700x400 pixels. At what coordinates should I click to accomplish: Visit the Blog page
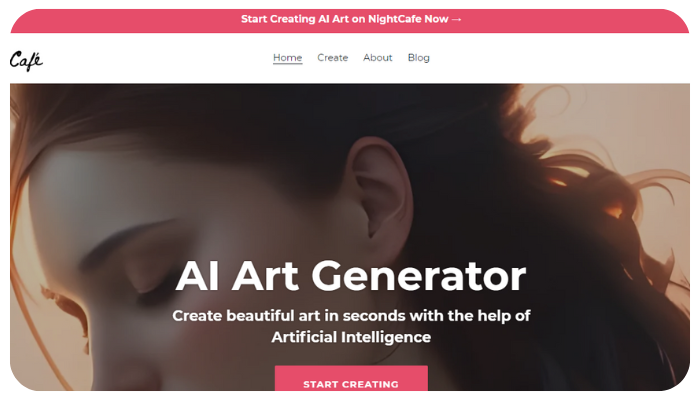click(419, 58)
